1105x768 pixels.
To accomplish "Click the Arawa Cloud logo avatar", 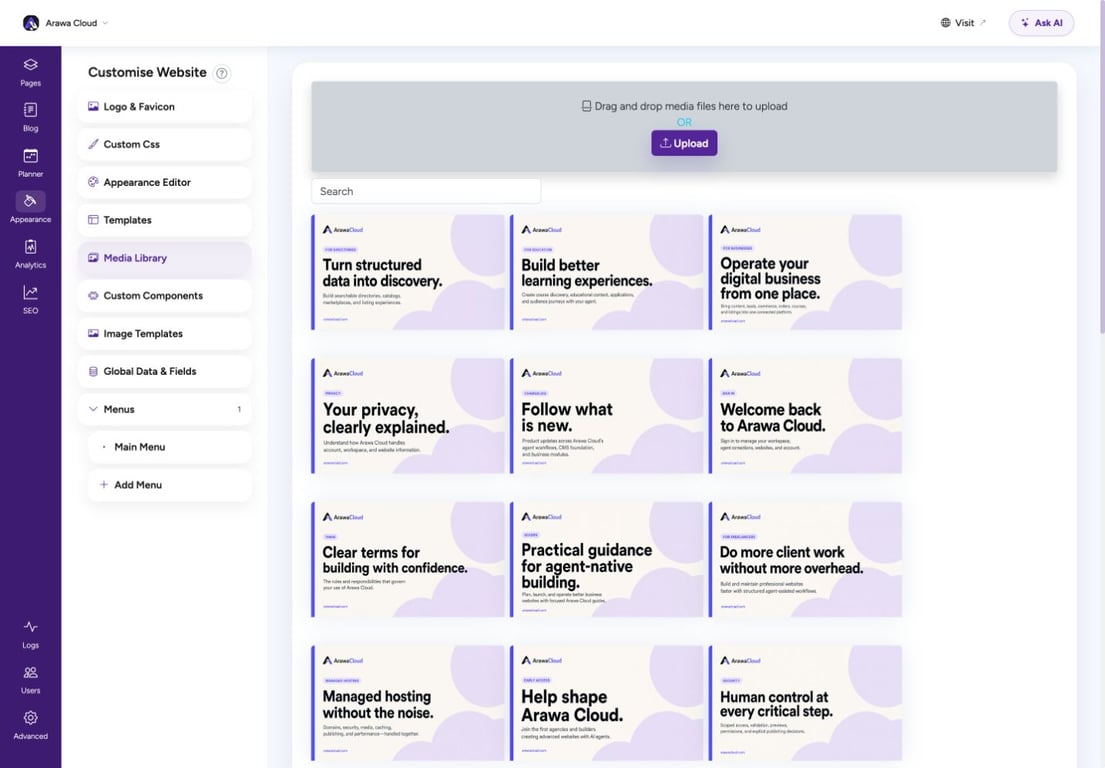I will [x=31, y=23].
